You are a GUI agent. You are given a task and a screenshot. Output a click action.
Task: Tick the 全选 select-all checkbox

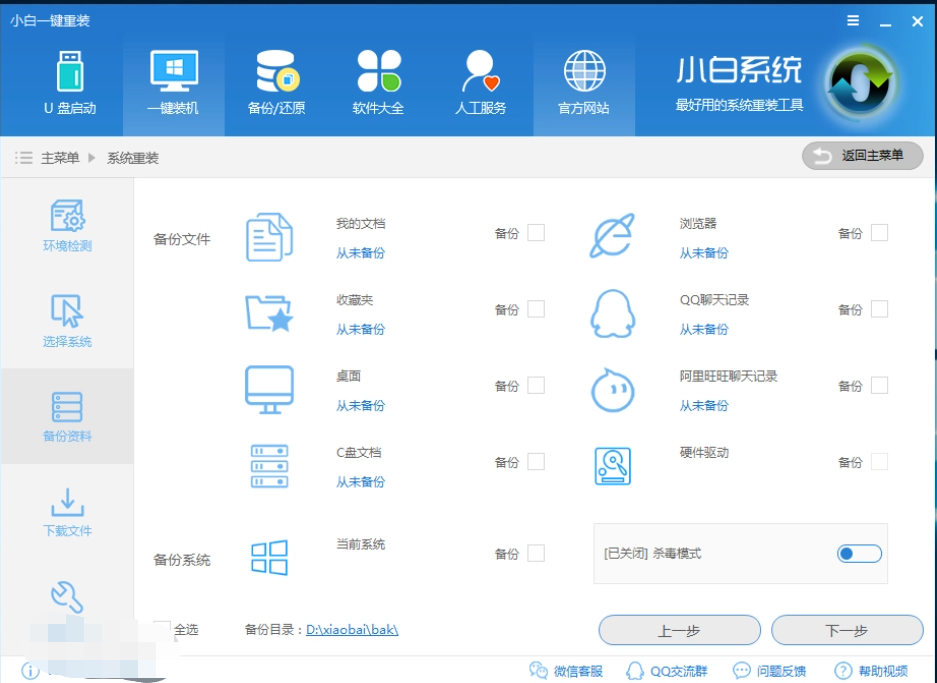tap(162, 629)
